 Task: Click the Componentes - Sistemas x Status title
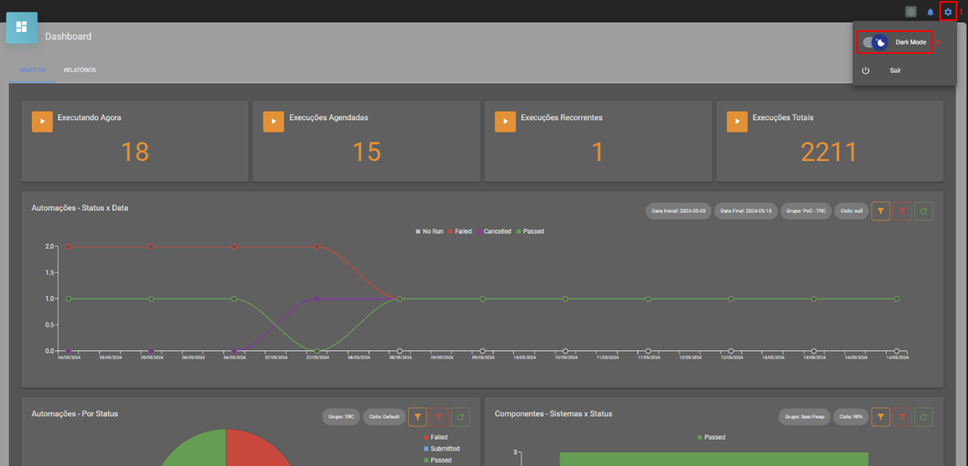[554, 414]
